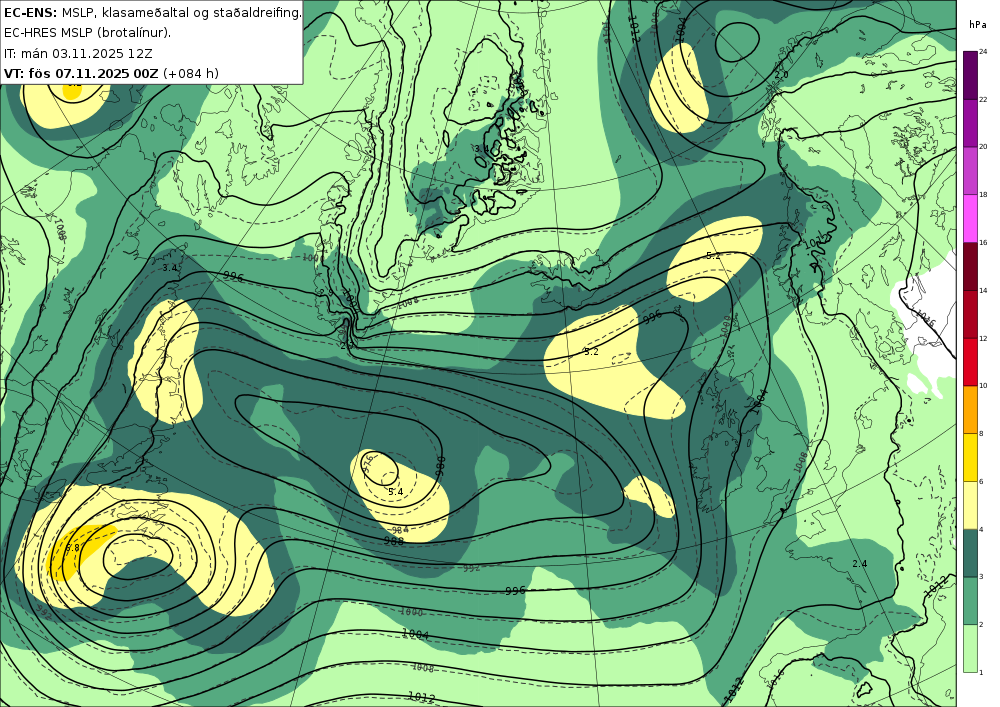Click the bright red 10–12 hPa legend swatch
The image size is (1000, 707).
pos(970,361)
